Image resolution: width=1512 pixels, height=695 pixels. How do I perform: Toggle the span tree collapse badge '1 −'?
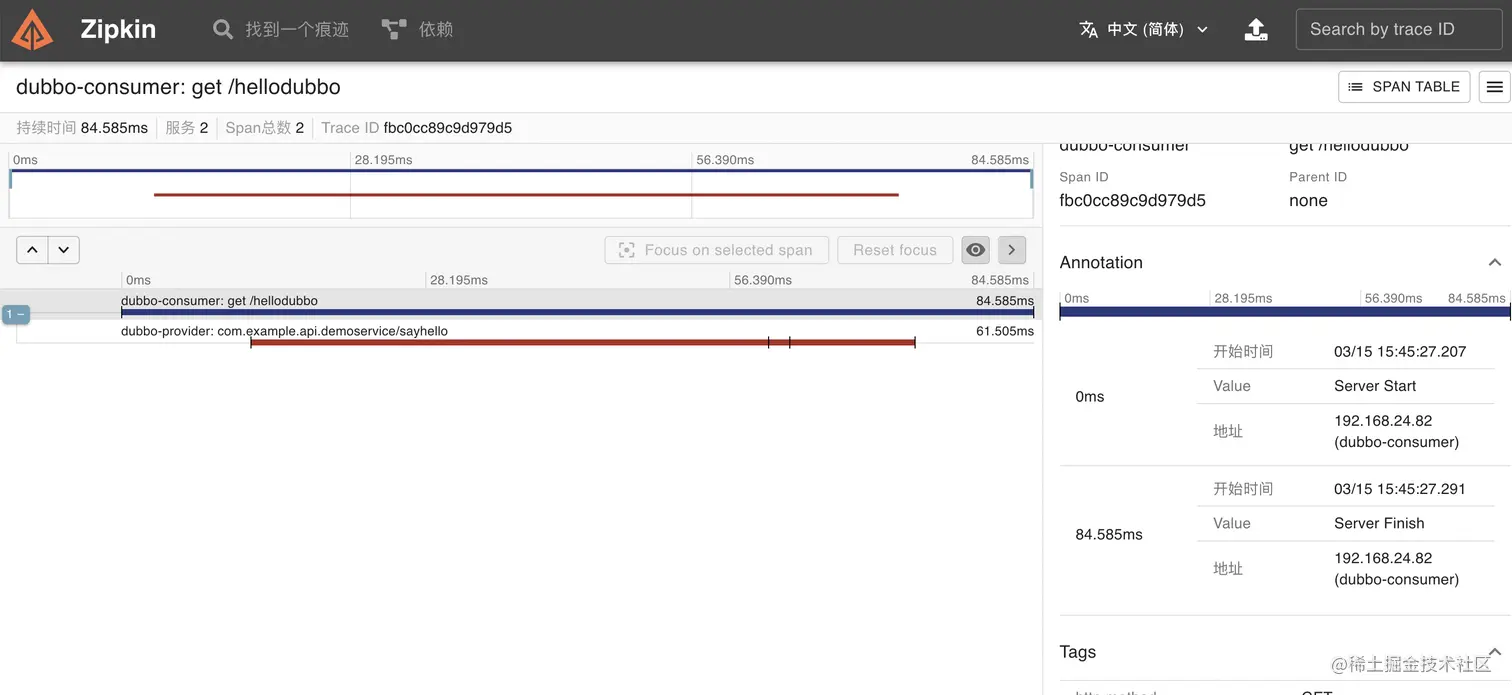[16, 314]
